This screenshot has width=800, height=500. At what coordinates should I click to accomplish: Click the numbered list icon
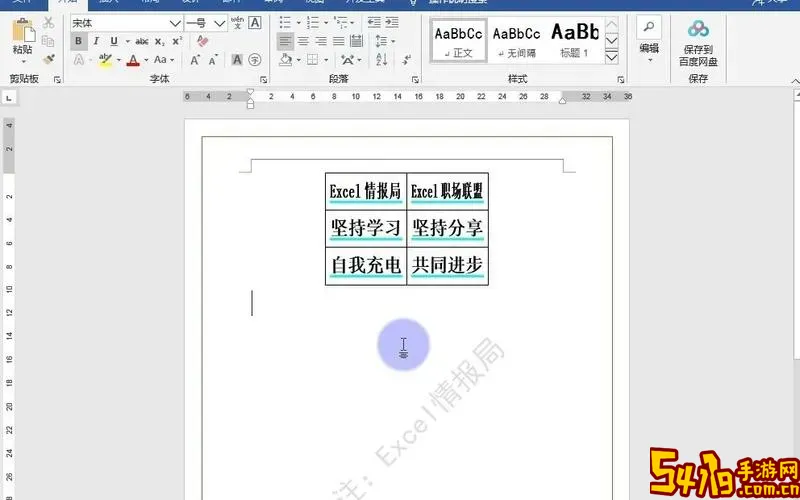[x=313, y=22]
